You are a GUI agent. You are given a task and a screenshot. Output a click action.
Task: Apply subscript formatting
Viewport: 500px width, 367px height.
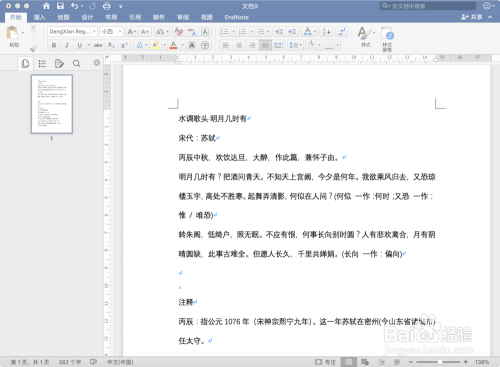point(111,45)
